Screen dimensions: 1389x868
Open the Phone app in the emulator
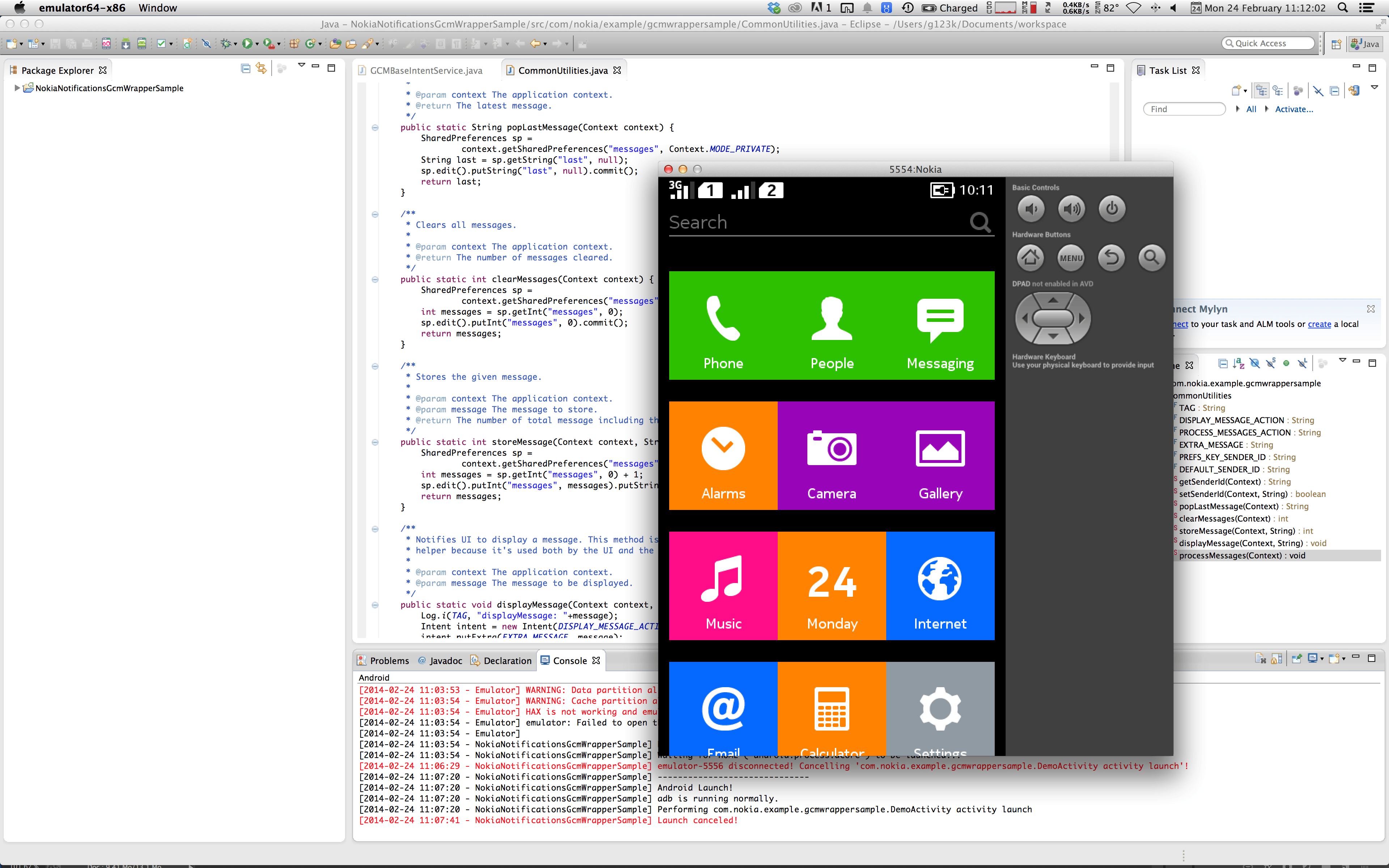[723, 325]
